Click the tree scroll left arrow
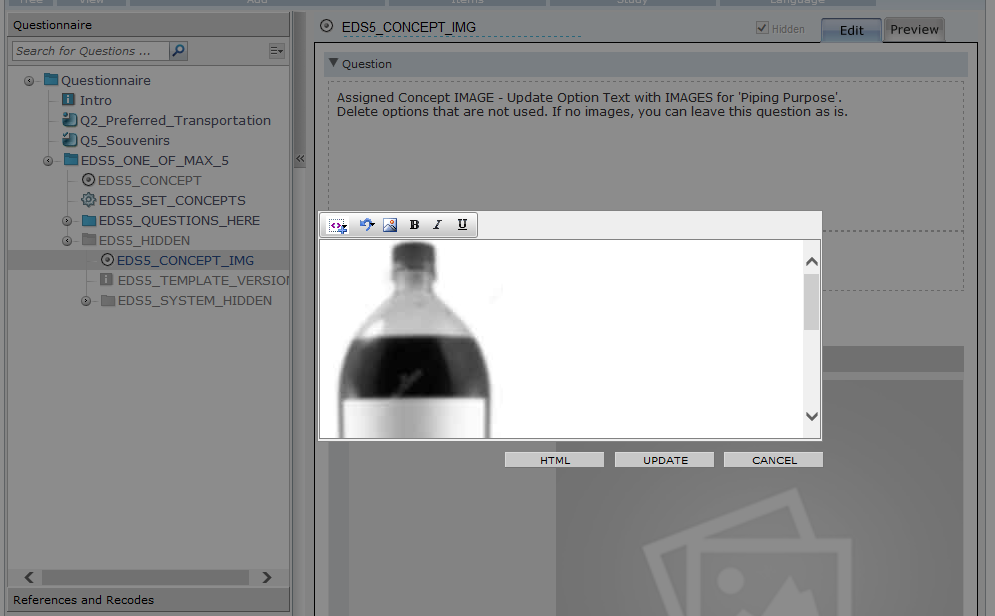995x616 pixels. [x=29, y=577]
